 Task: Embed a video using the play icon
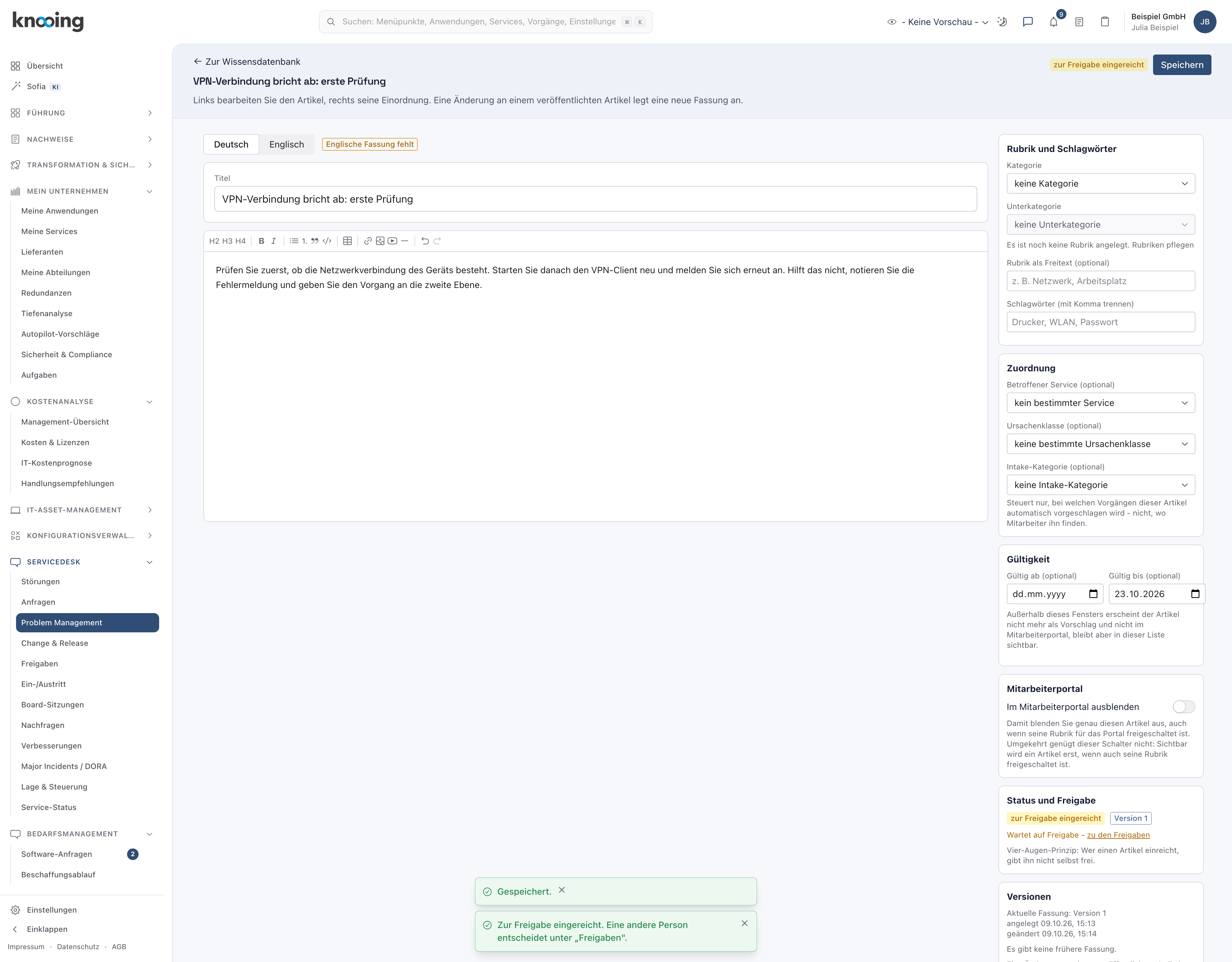[392, 241]
